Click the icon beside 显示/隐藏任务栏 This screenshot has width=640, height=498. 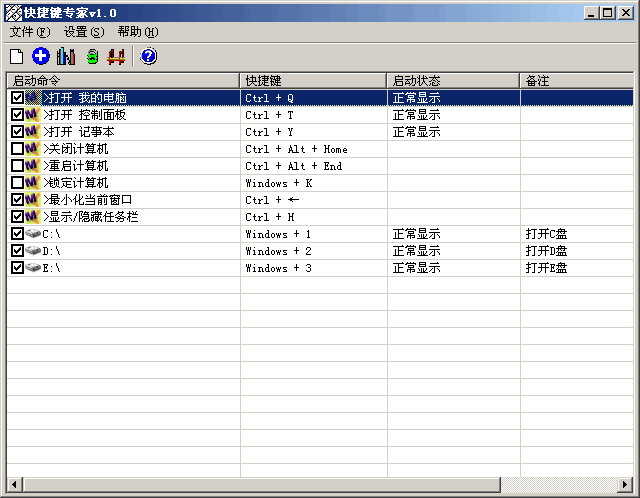(33, 217)
